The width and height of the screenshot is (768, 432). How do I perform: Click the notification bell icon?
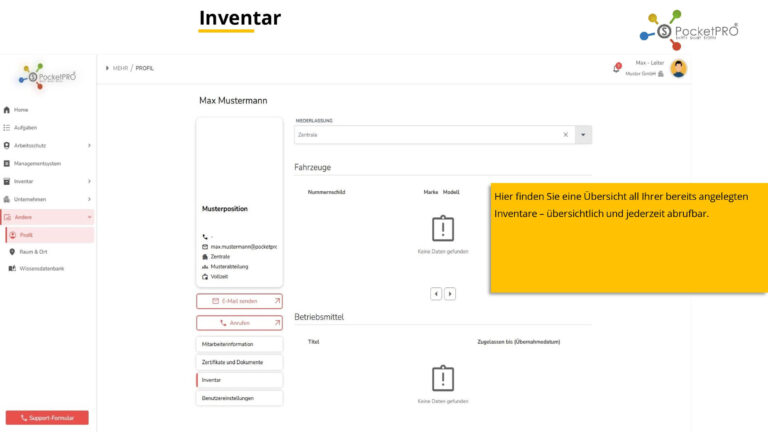[x=616, y=69]
